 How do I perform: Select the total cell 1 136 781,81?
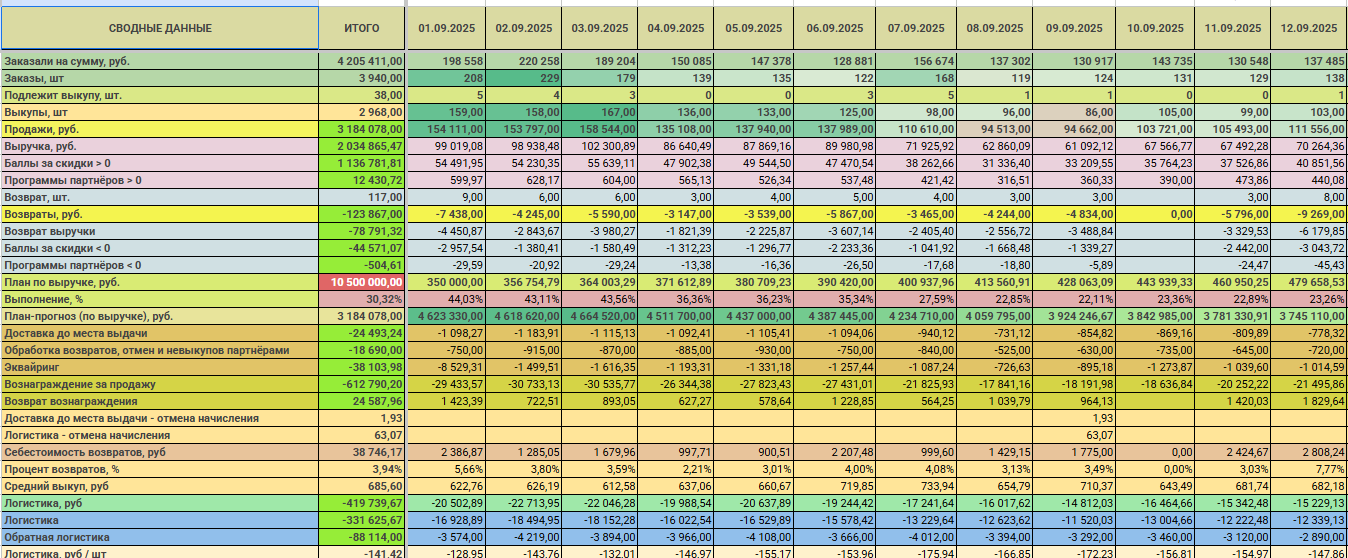click(x=362, y=163)
